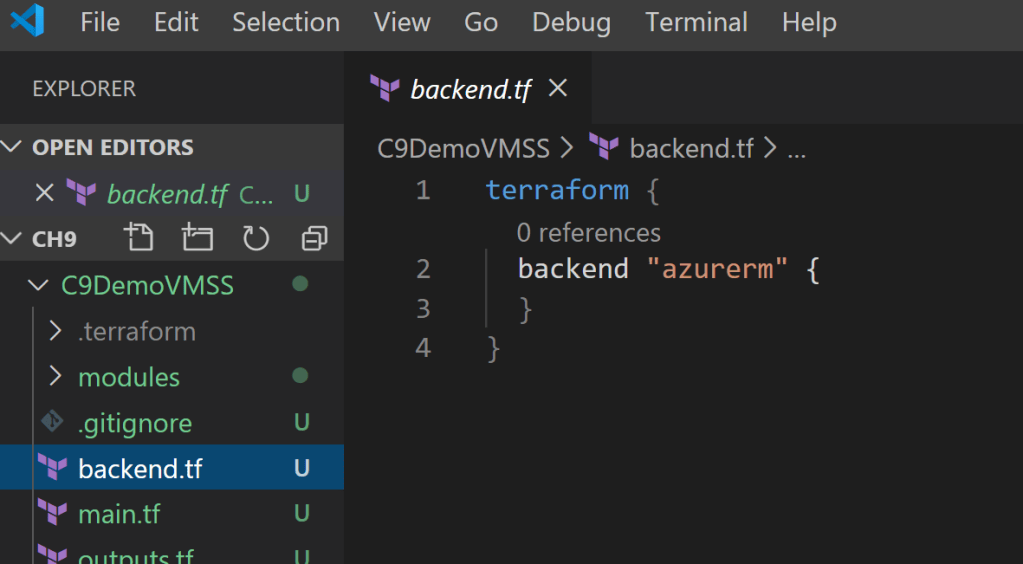Open the .gitignore file
1023x564 pixels.
point(134,423)
